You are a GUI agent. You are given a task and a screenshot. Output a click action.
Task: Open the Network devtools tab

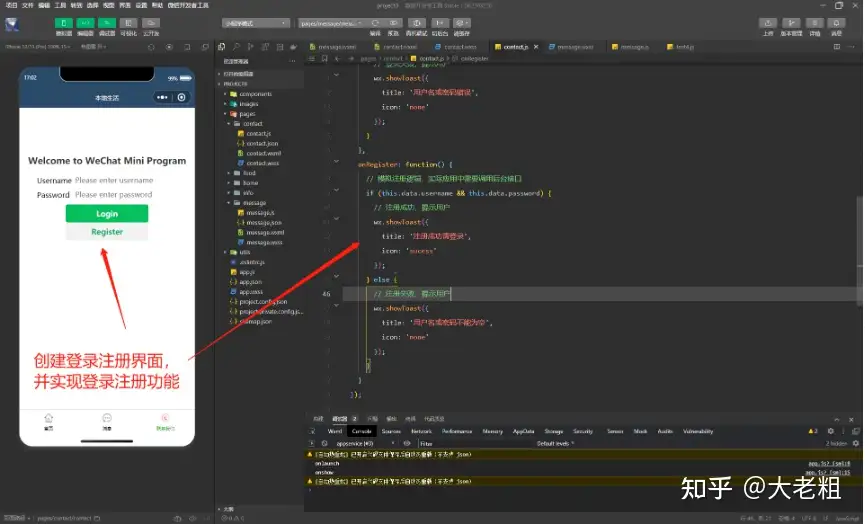(421, 431)
